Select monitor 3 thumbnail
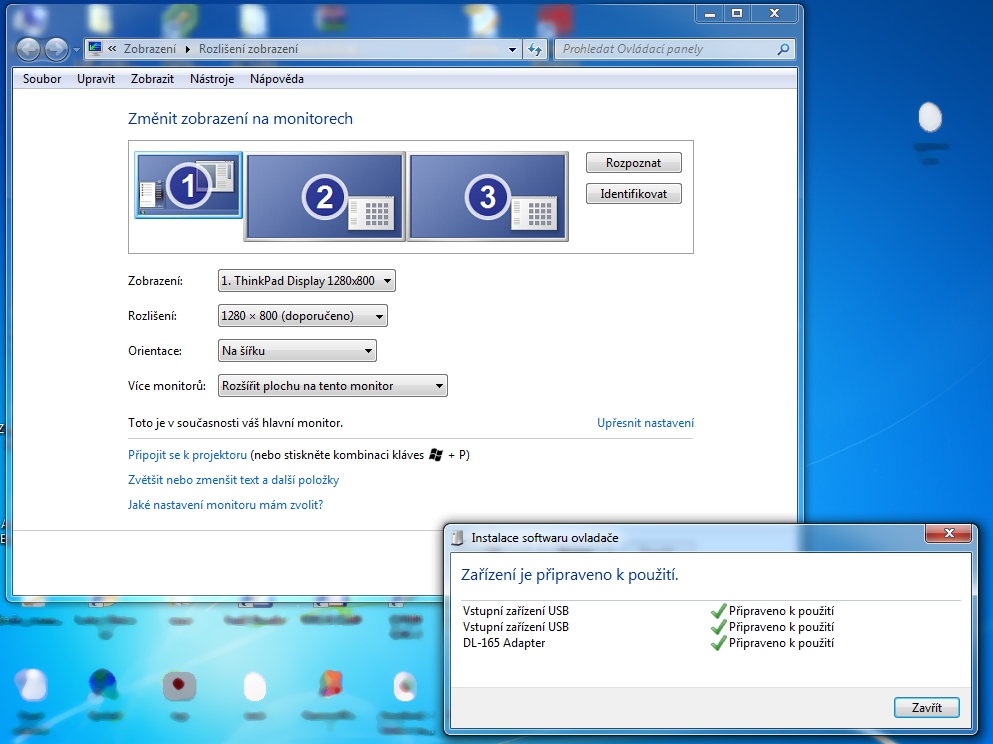Viewport: 993px width, 744px height. tap(488, 196)
